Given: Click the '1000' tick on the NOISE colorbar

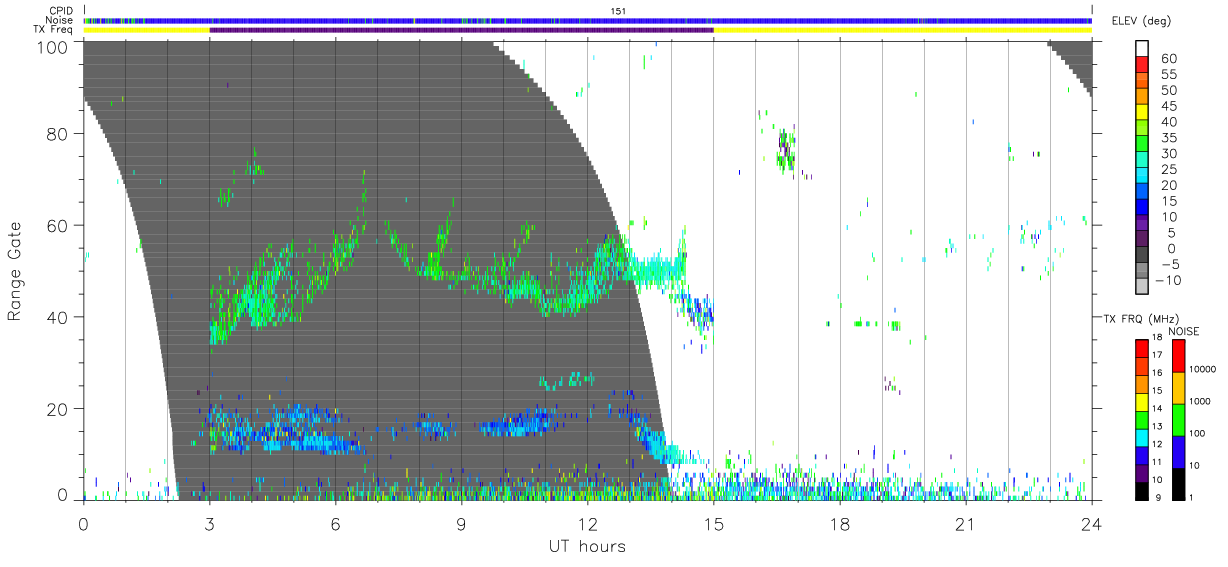Looking at the screenshot, I should click(1200, 401).
